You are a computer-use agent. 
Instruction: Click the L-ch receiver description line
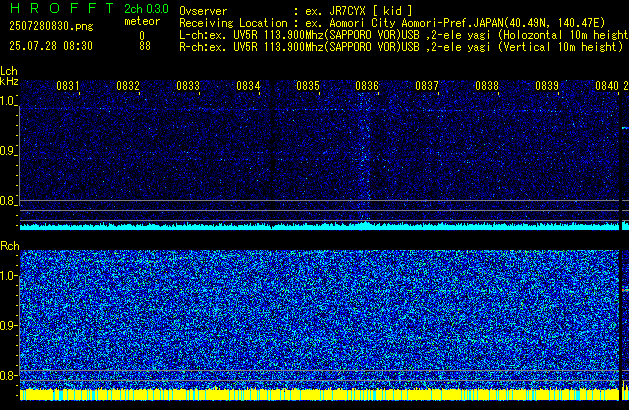[x=404, y=35]
